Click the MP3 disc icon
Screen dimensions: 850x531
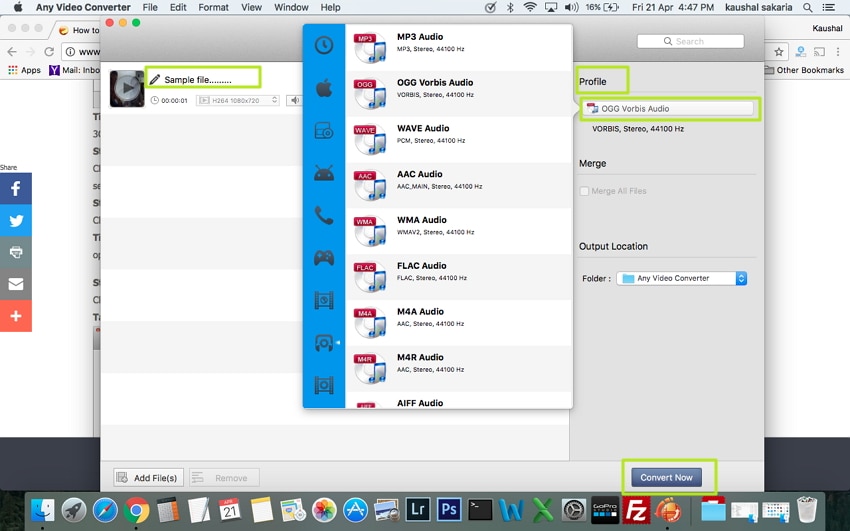coord(370,48)
